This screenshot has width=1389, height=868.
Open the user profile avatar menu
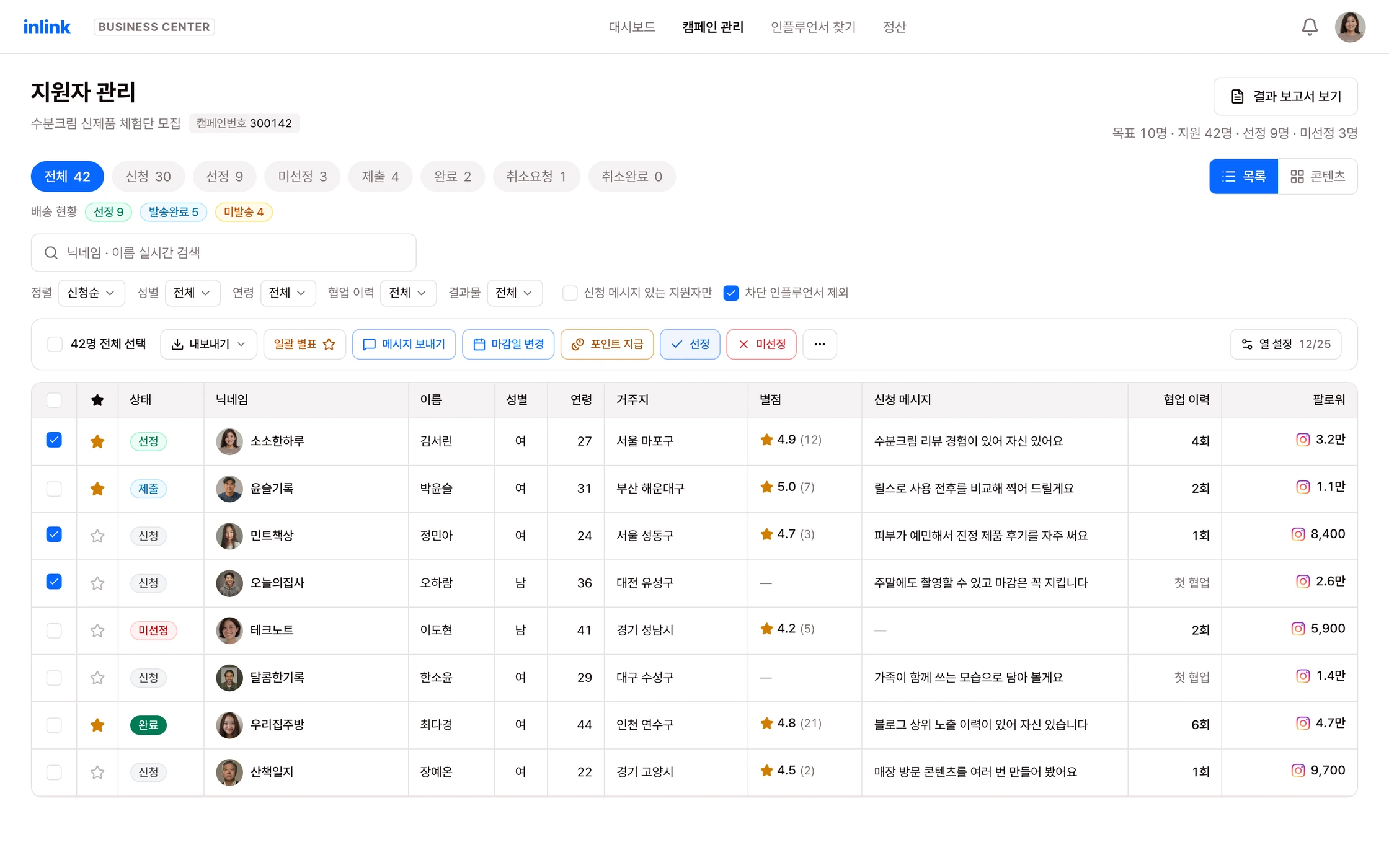coord(1350,27)
